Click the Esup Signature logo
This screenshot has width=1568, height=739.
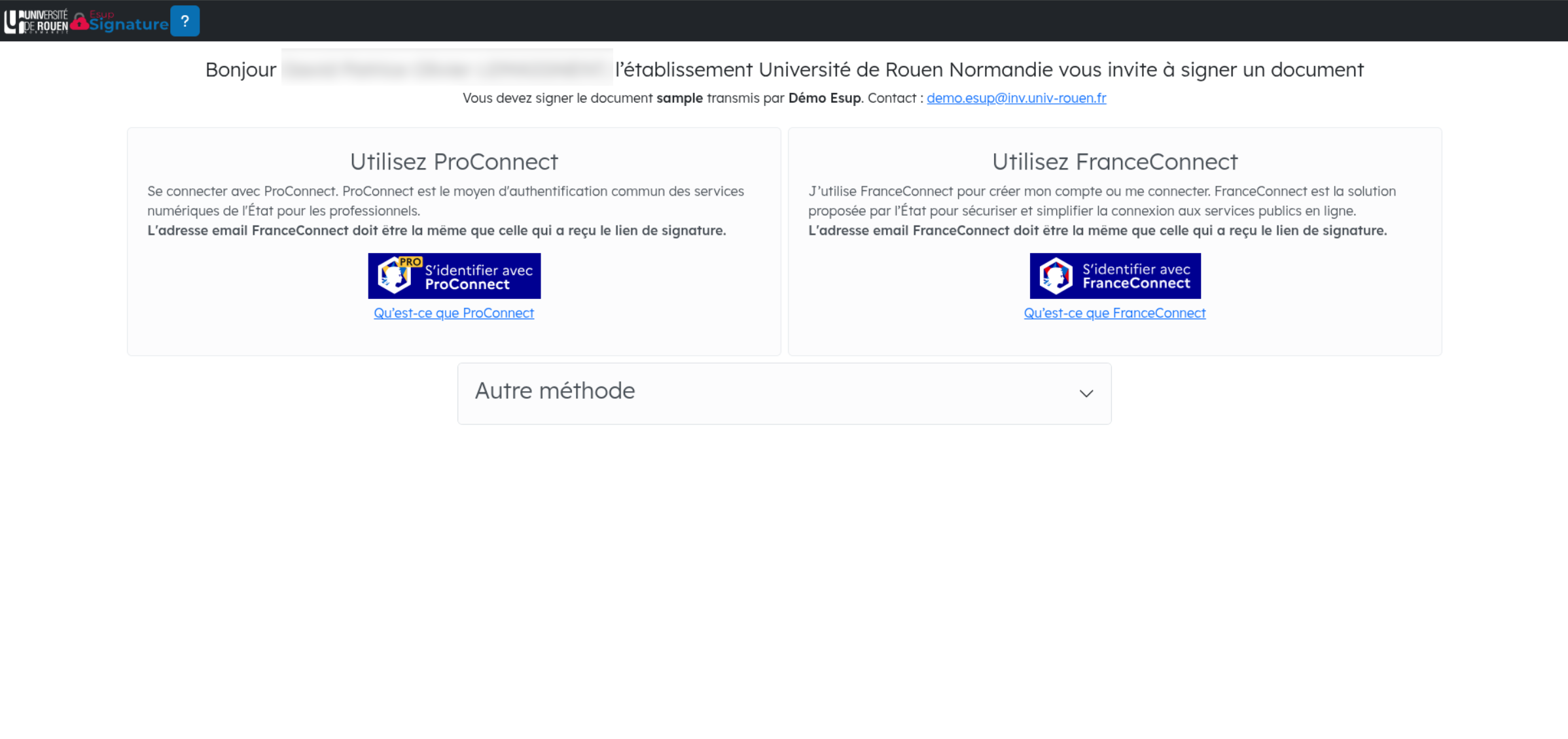[x=128, y=24]
